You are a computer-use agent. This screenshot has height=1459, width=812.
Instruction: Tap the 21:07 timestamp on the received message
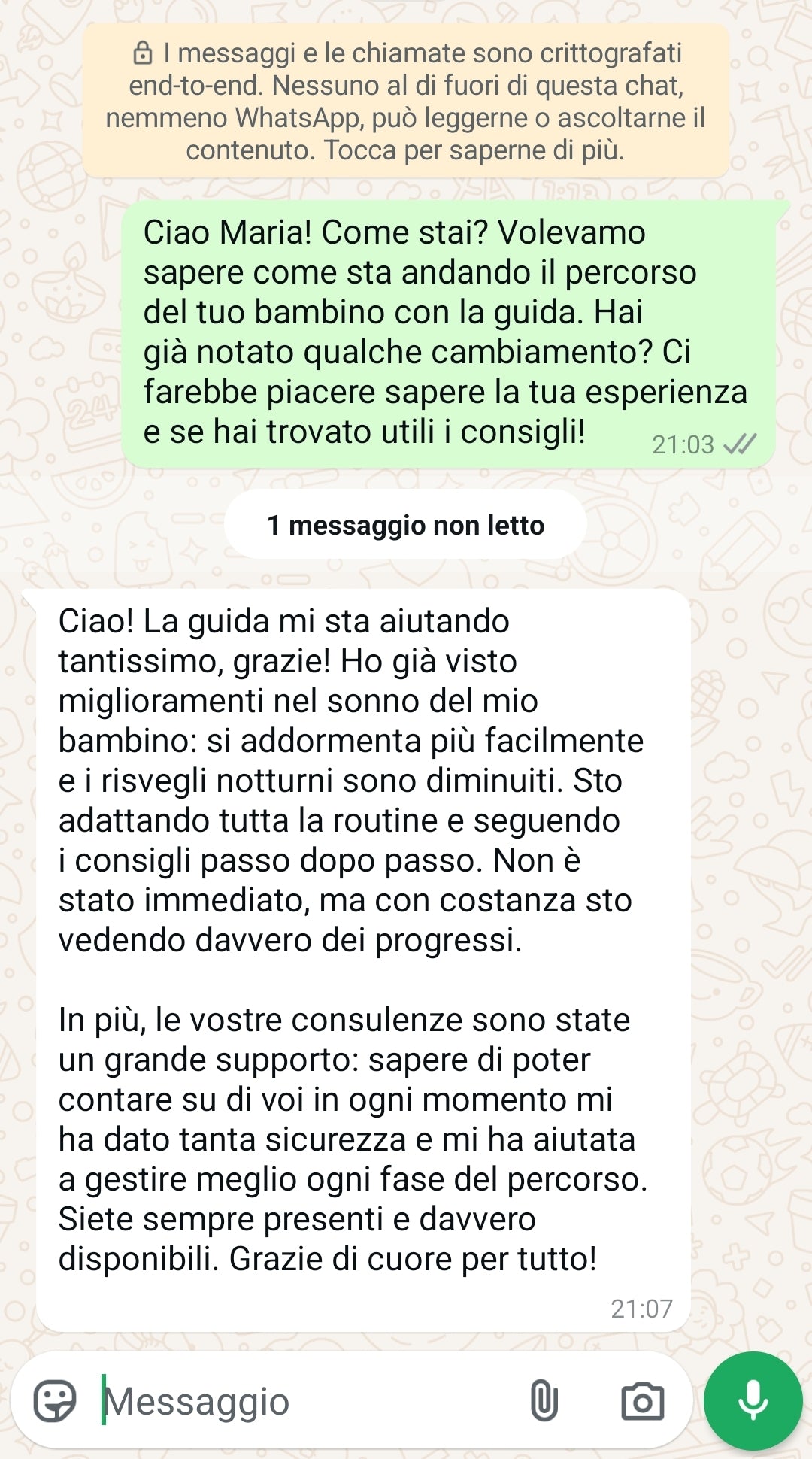[x=641, y=1309]
